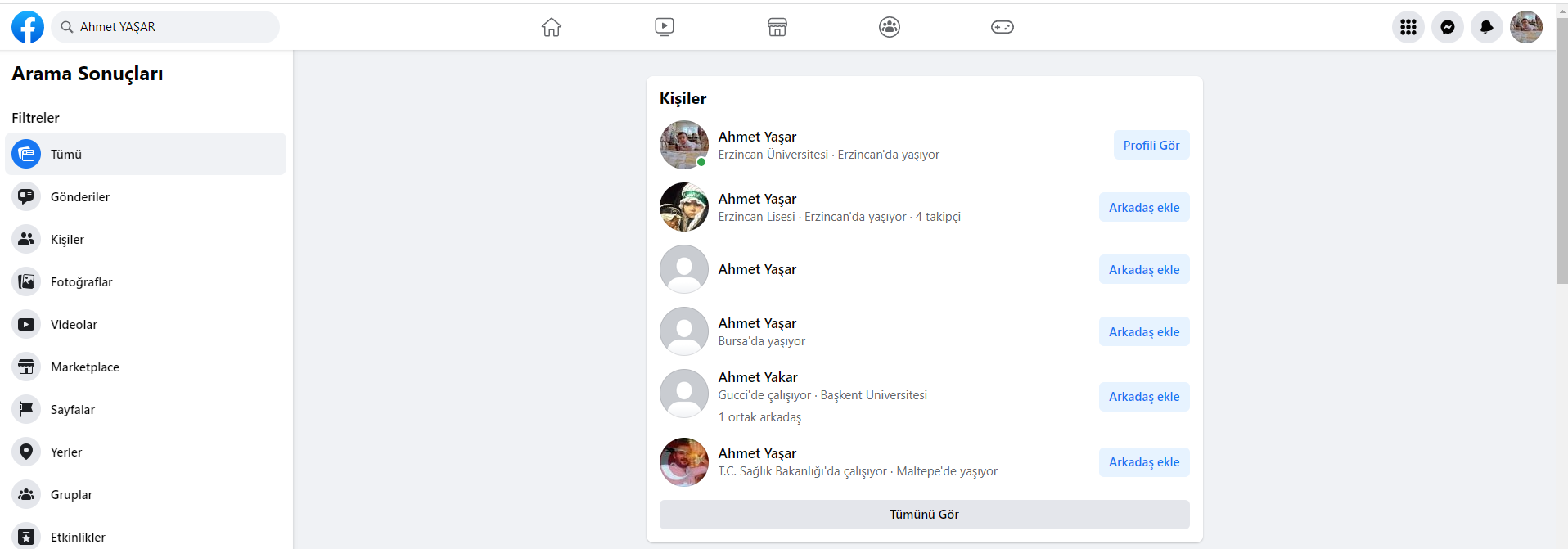Select the Fotoğraflar filter
The image size is (1568, 549).
[x=81, y=281]
